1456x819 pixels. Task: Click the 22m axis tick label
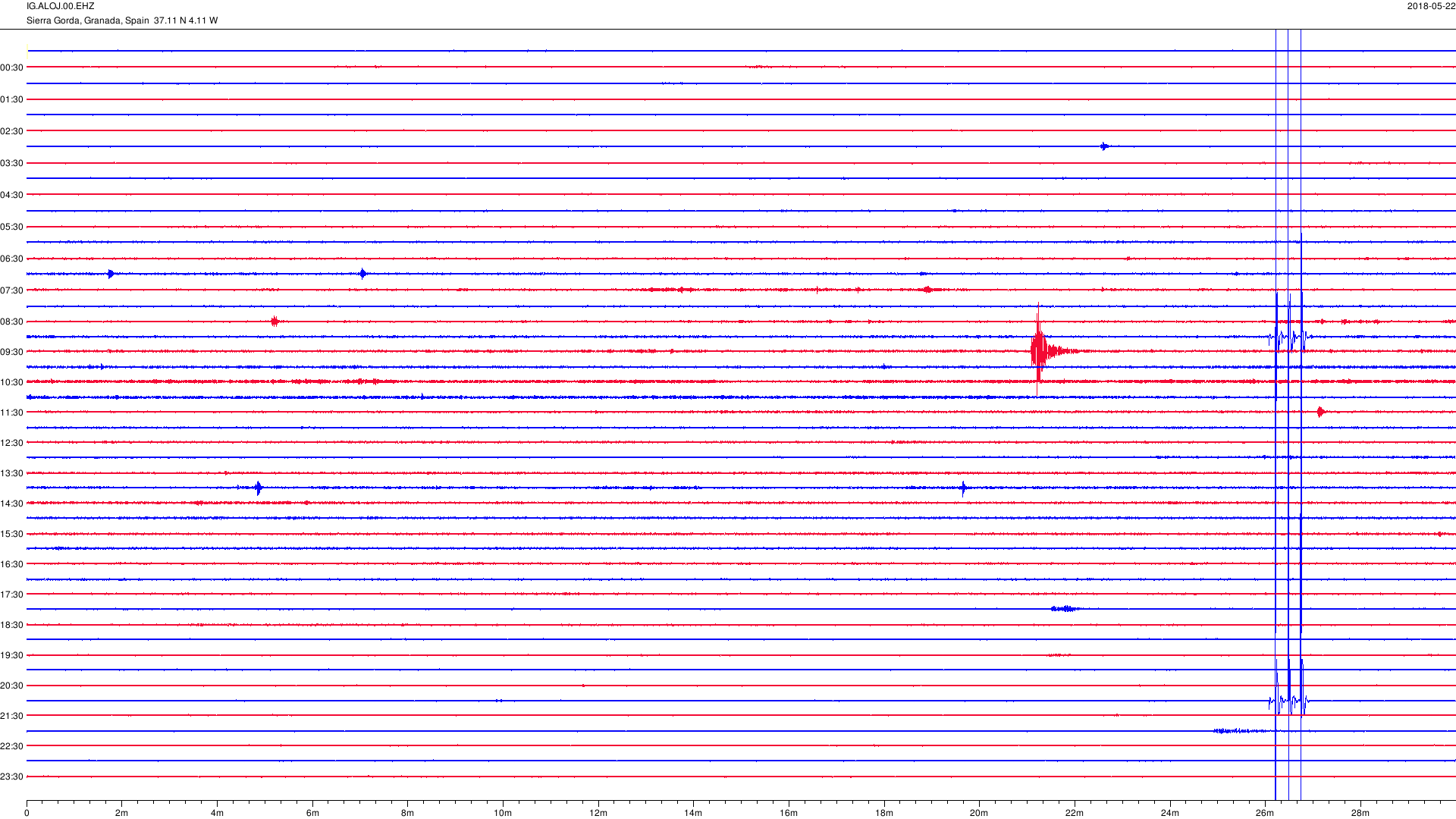click(x=1075, y=813)
